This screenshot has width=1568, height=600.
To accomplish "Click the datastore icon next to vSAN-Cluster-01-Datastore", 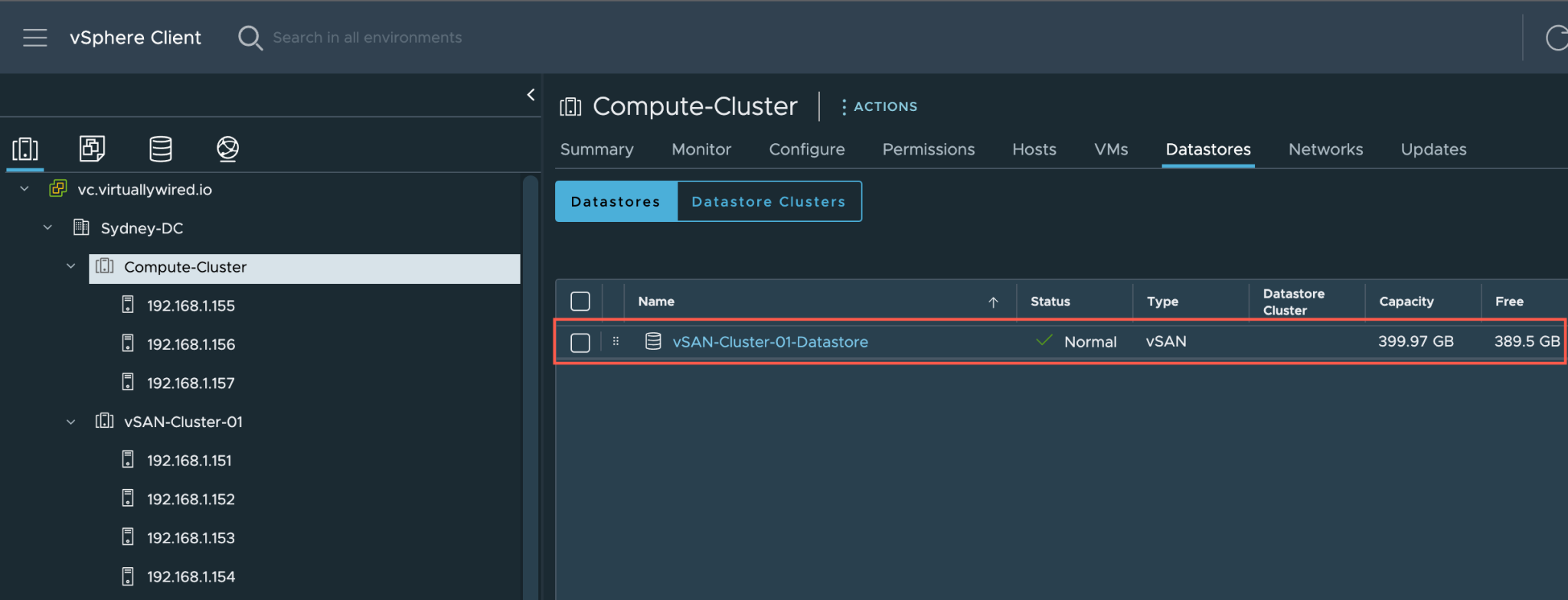I will tap(653, 341).
